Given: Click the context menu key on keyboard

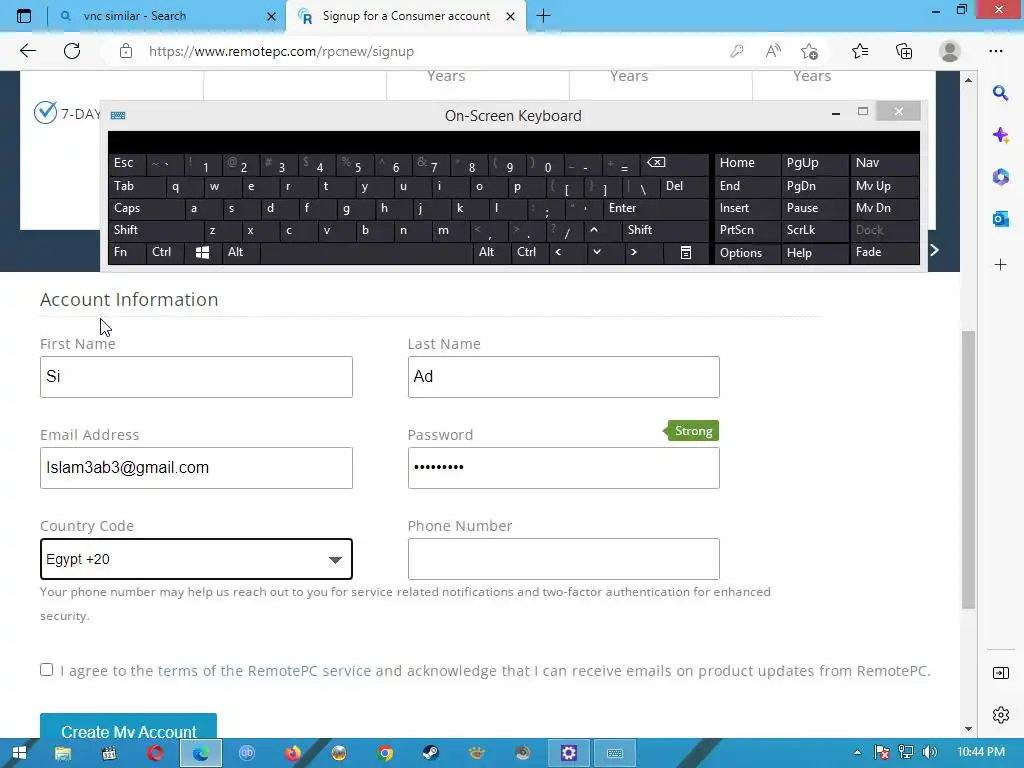Looking at the screenshot, I should 686,253.
